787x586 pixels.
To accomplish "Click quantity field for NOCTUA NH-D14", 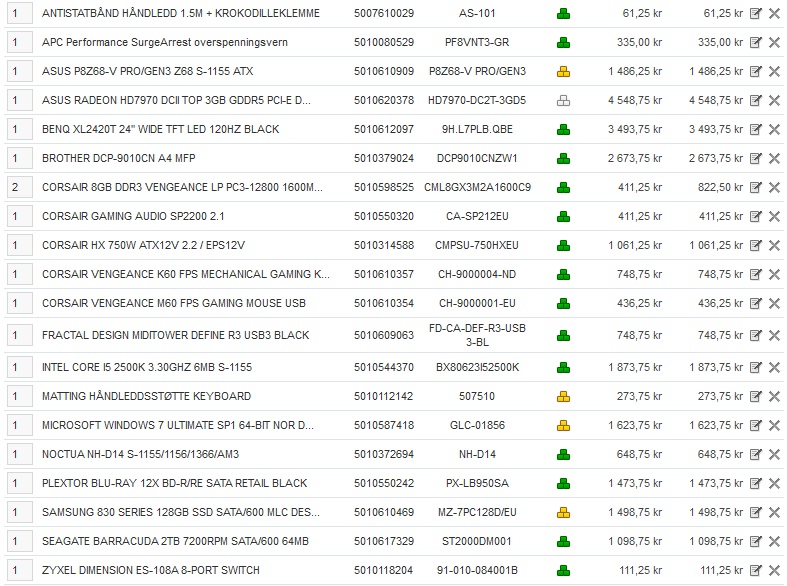I will [20, 455].
